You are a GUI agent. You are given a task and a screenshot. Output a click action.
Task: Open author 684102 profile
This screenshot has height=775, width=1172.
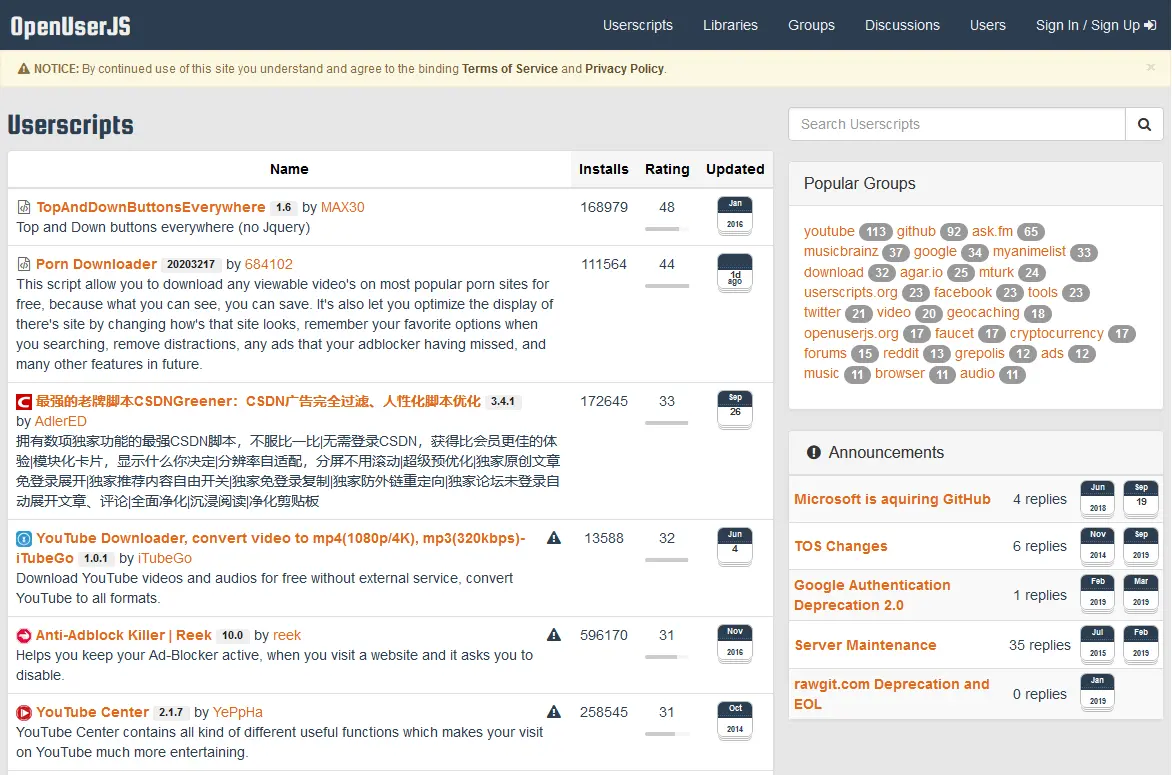[x=268, y=264]
